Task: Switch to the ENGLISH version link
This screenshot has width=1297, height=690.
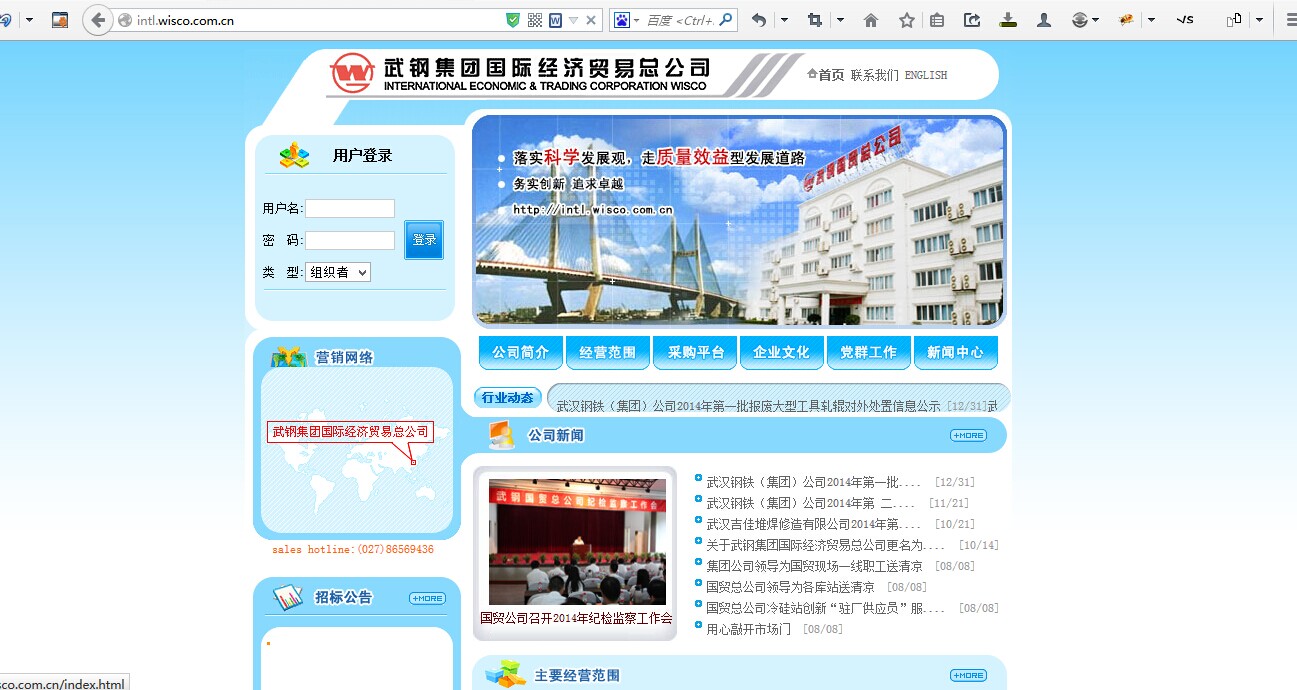Action: (x=926, y=75)
